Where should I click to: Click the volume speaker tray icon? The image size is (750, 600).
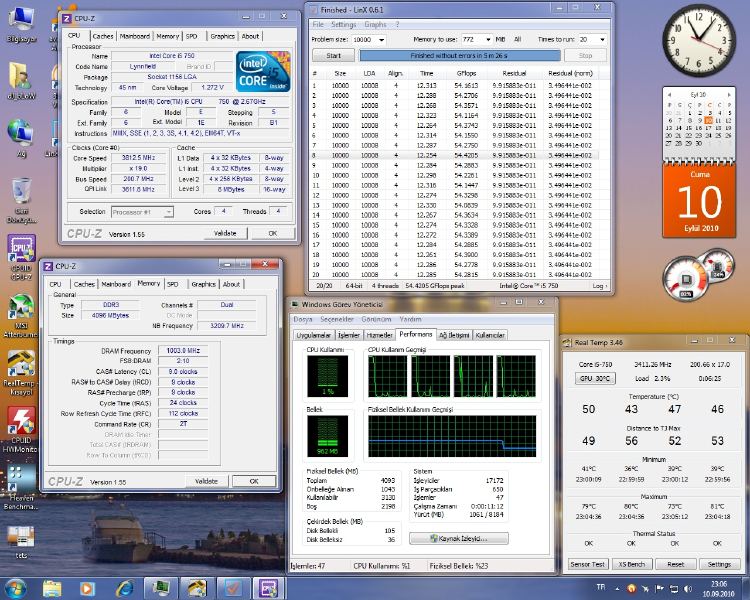click(687, 589)
